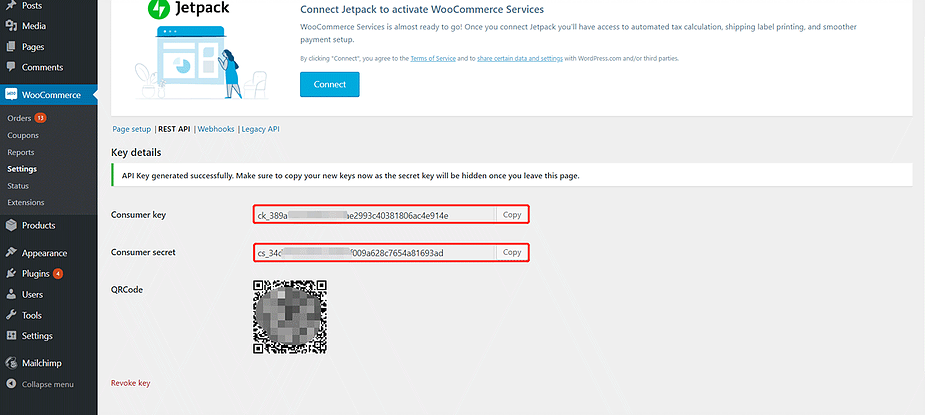925x415 pixels.
Task: Copy the Consumer key value
Action: pos(511,215)
